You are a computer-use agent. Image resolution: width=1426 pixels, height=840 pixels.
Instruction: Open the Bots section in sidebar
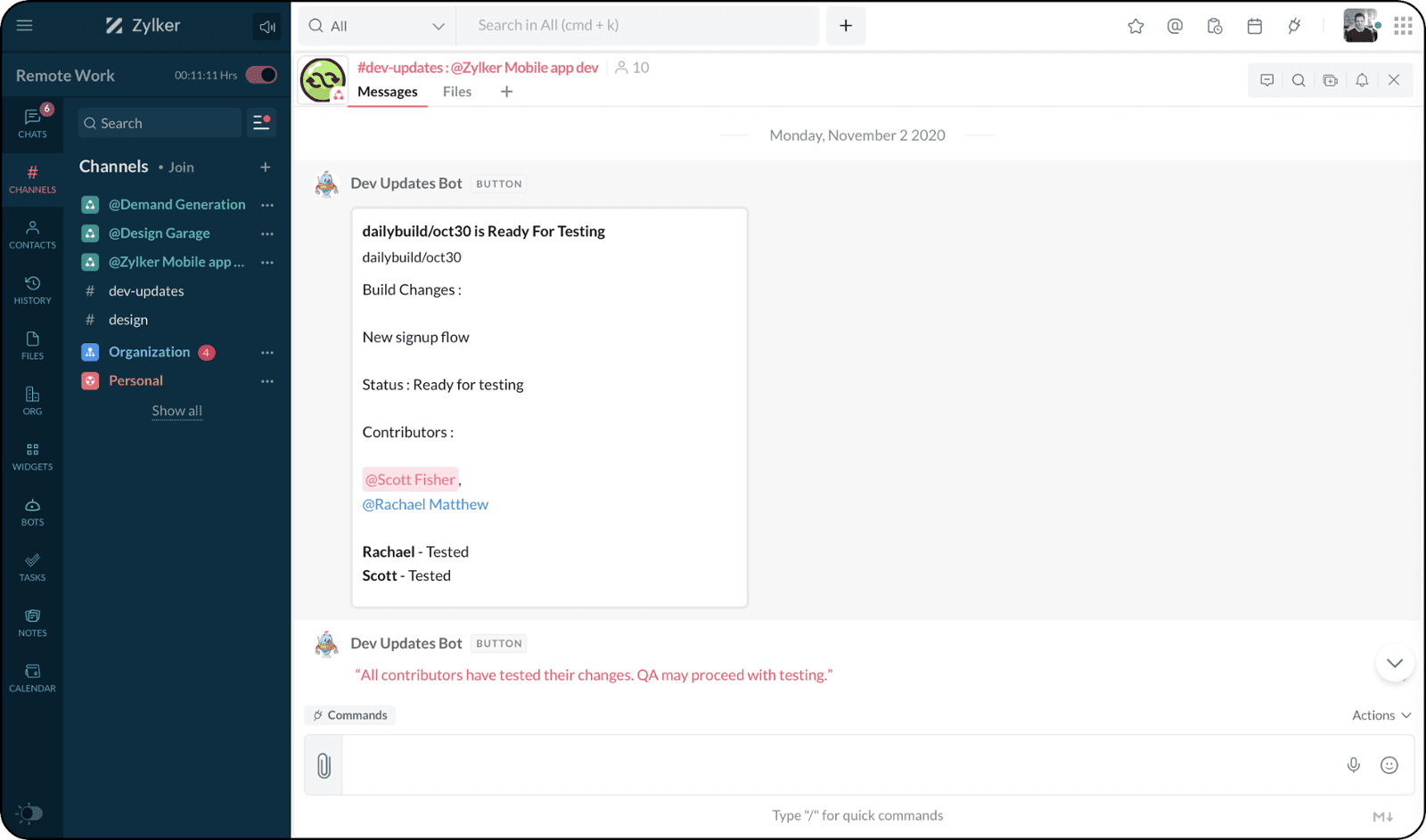[32, 511]
